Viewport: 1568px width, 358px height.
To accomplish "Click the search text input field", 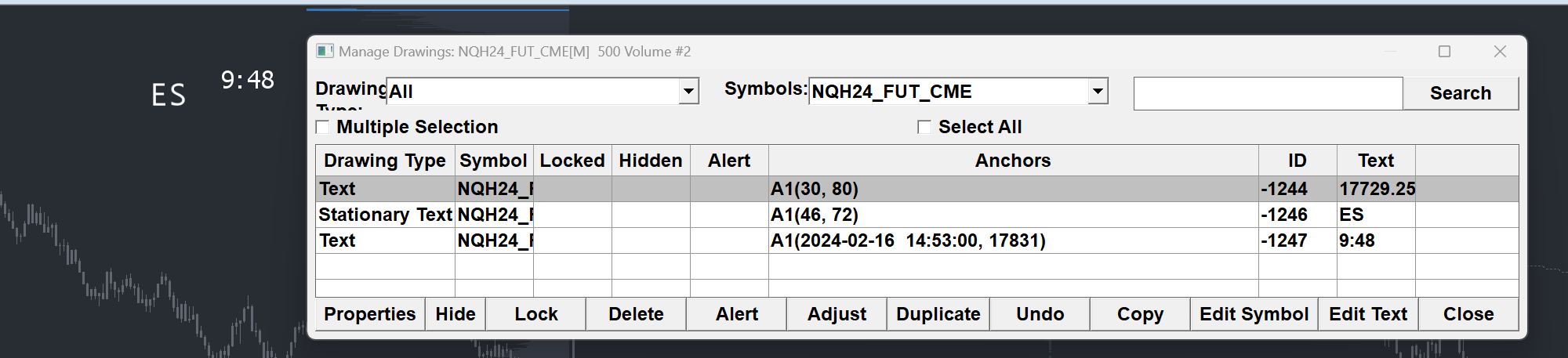I will pos(1267,94).
